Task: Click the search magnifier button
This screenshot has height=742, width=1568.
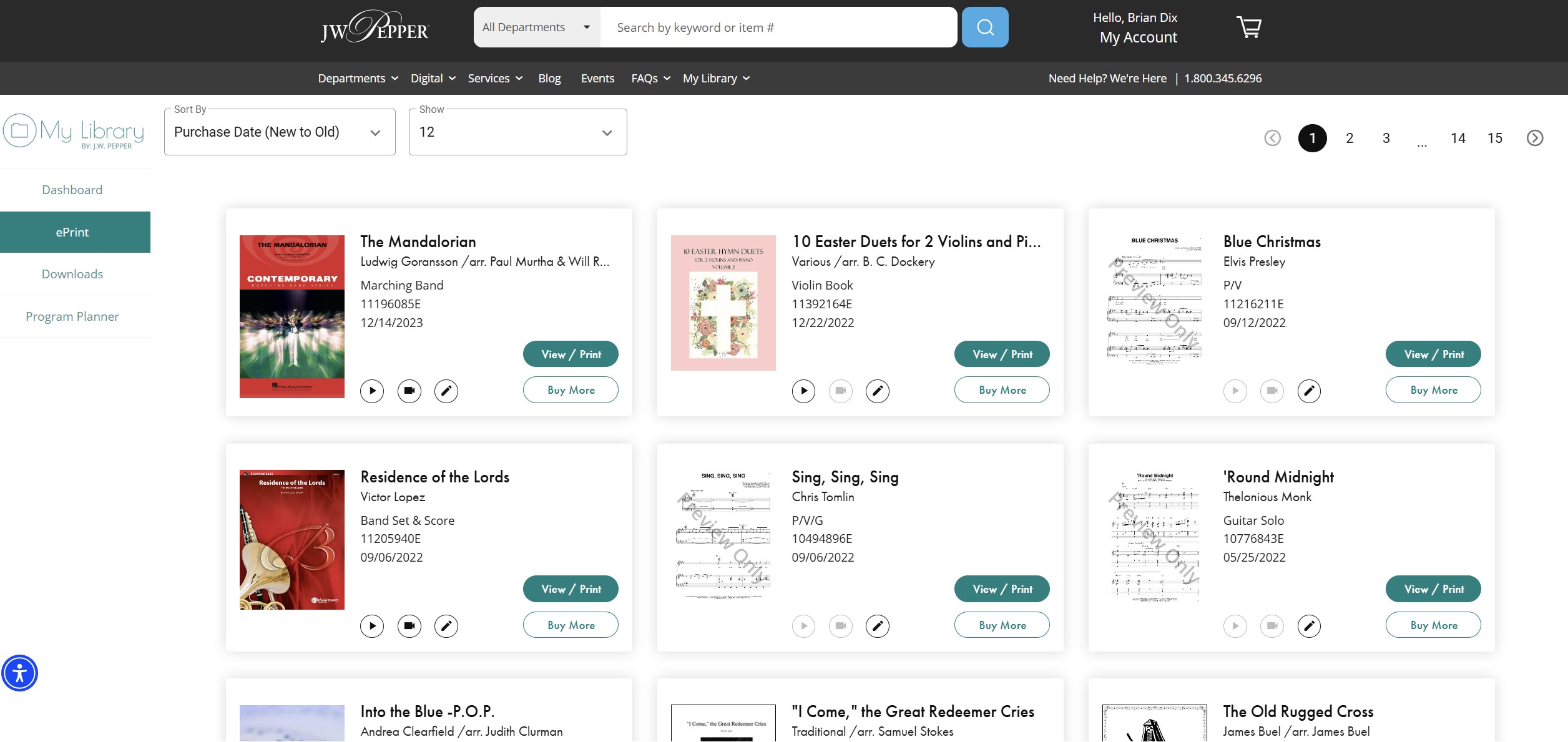Action: point(984,27)
